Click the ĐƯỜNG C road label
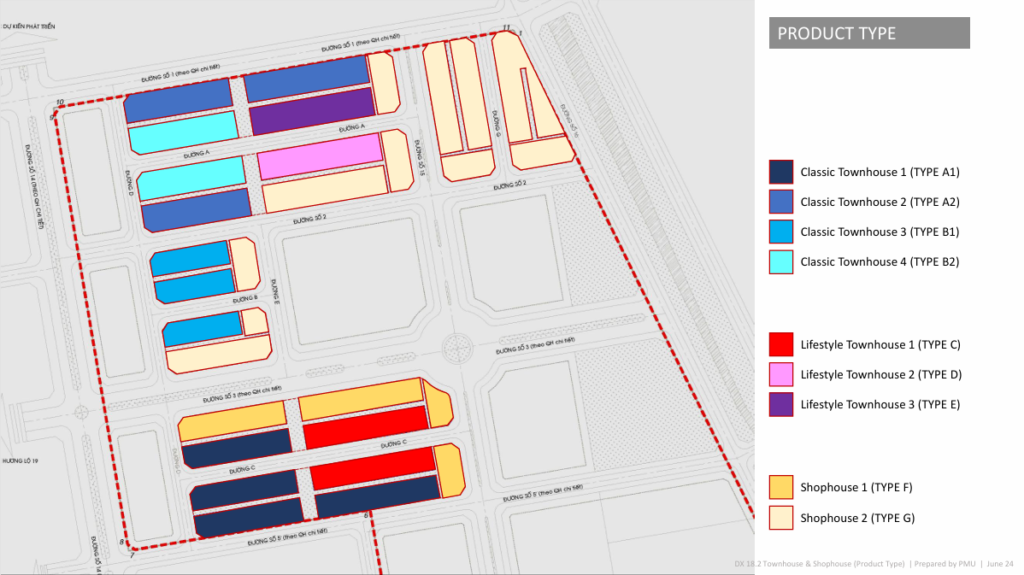This screenshot has width=1024, height=575. tap(392, 443)
